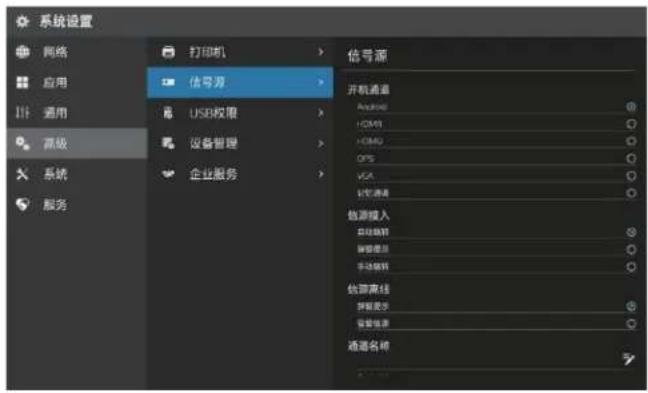
Task: Pick the unselected radio under 信源离线
Action: coord(631,323)
